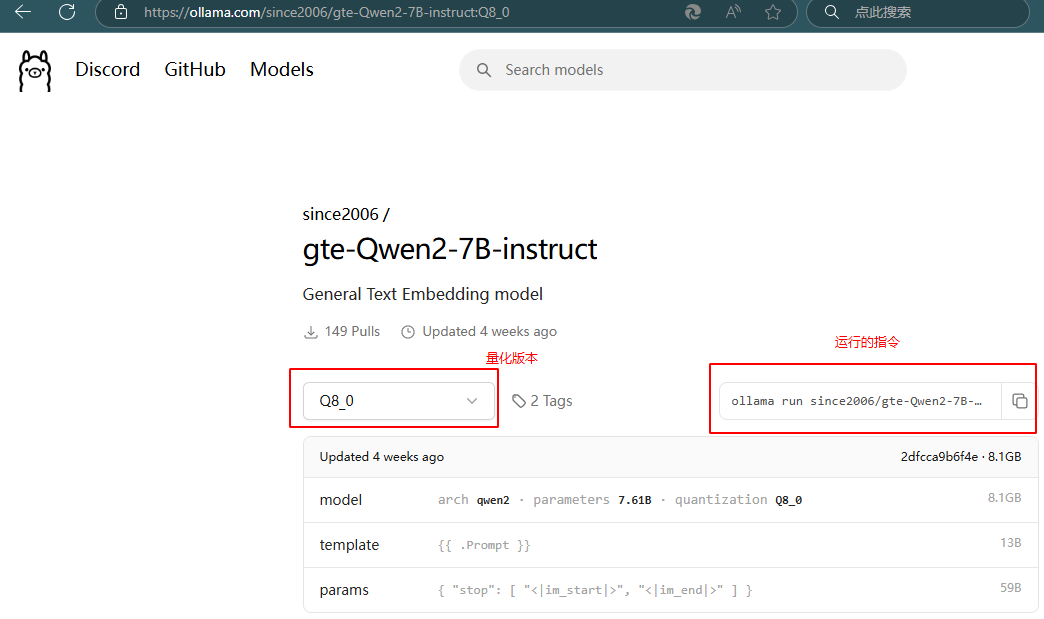This screenshot has height=619, width=1044.
Task: Click magnifier icon in Search models field
Action: [x=484, y=70]
